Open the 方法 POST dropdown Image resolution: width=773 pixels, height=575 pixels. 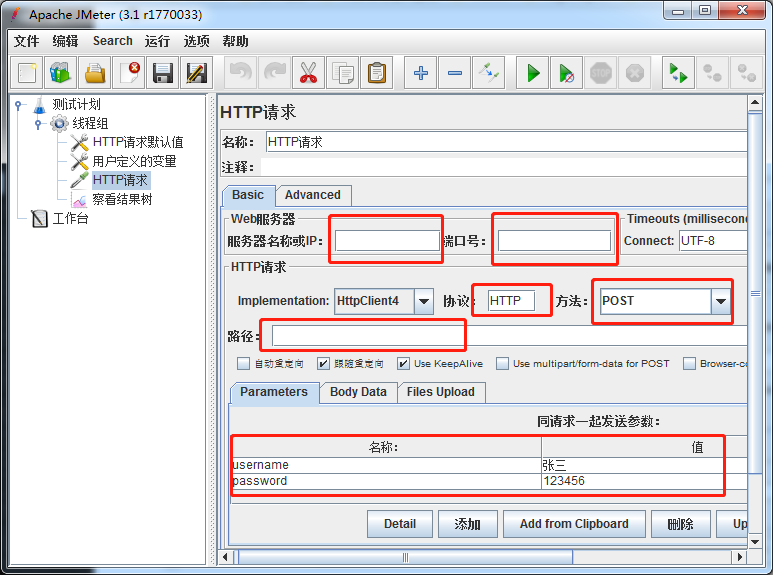click(x=721, y=301)
